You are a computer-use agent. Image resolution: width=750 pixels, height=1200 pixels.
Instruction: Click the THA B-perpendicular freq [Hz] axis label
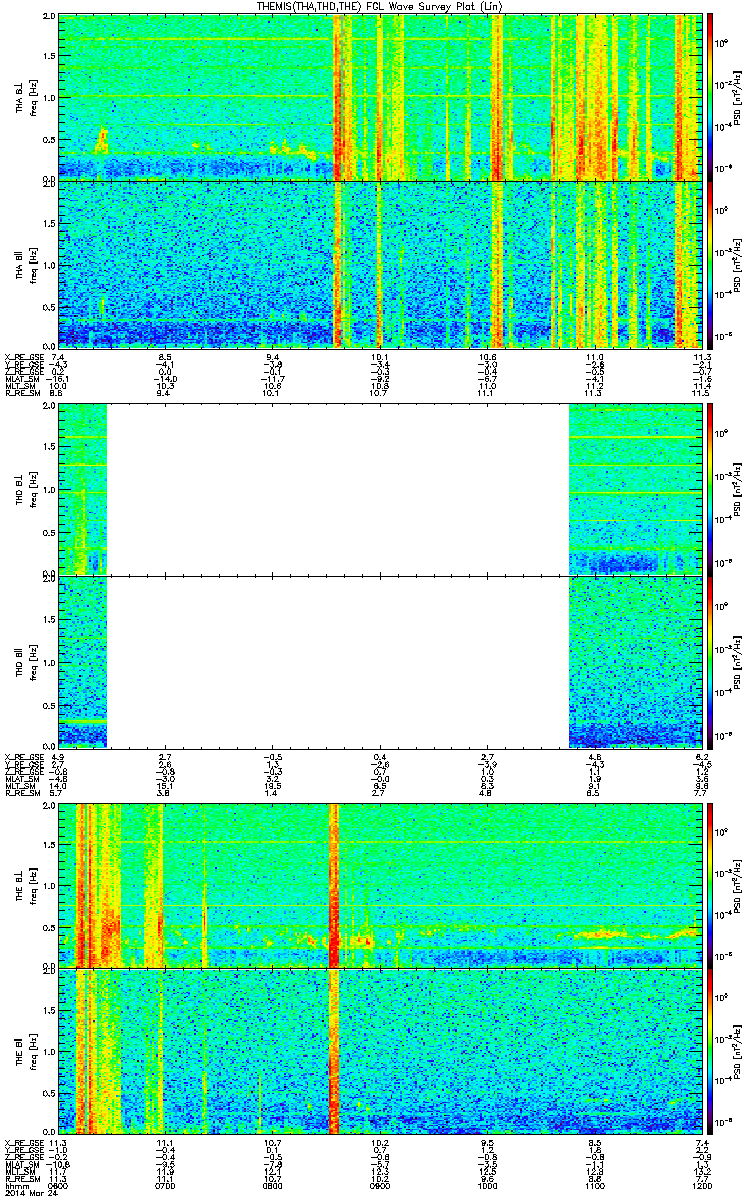32,97
